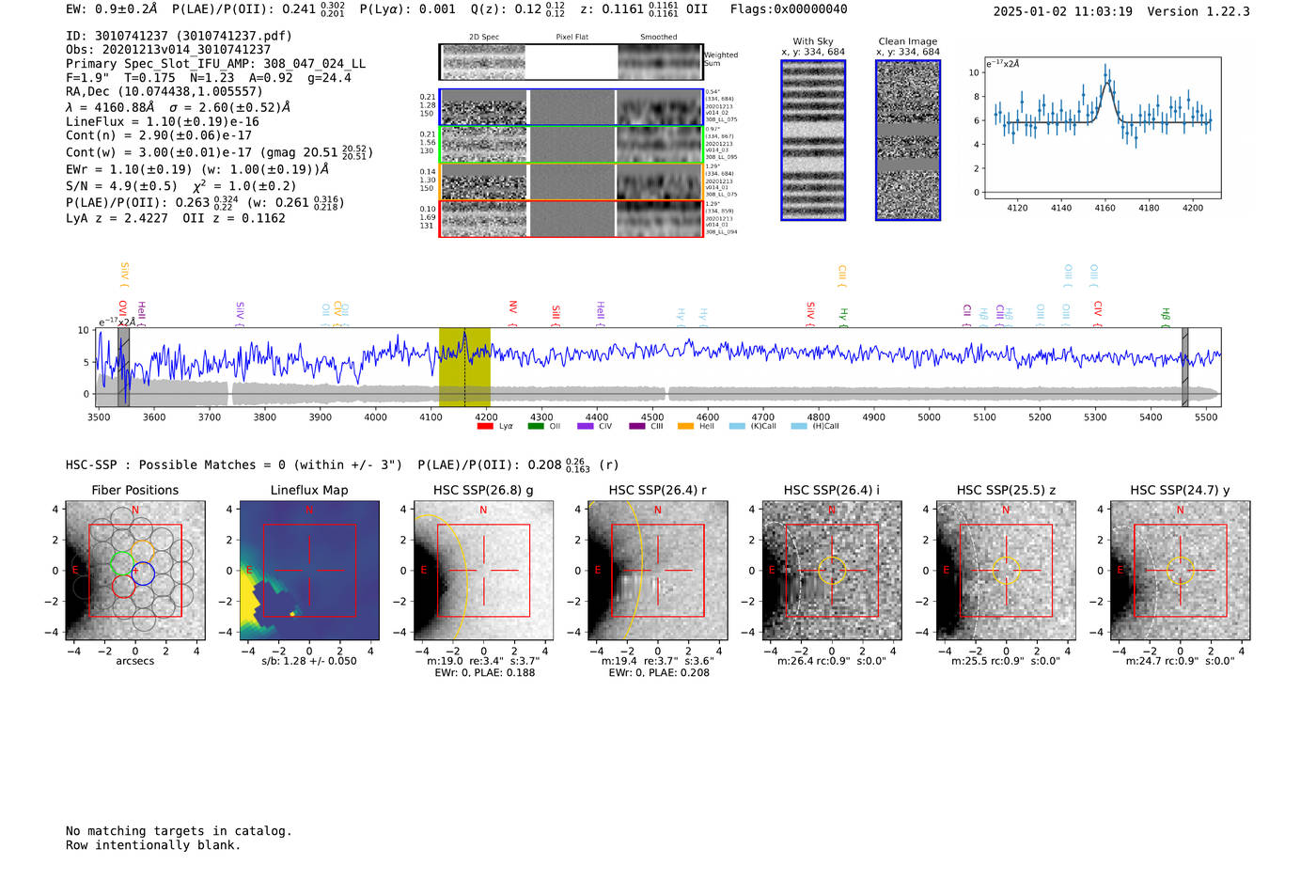Viewport: 1316px width, 896px height.
Task: Select the blue-bordered 2D spectrum fiber row
Action: pyautogui.click(x=571, y=107)
